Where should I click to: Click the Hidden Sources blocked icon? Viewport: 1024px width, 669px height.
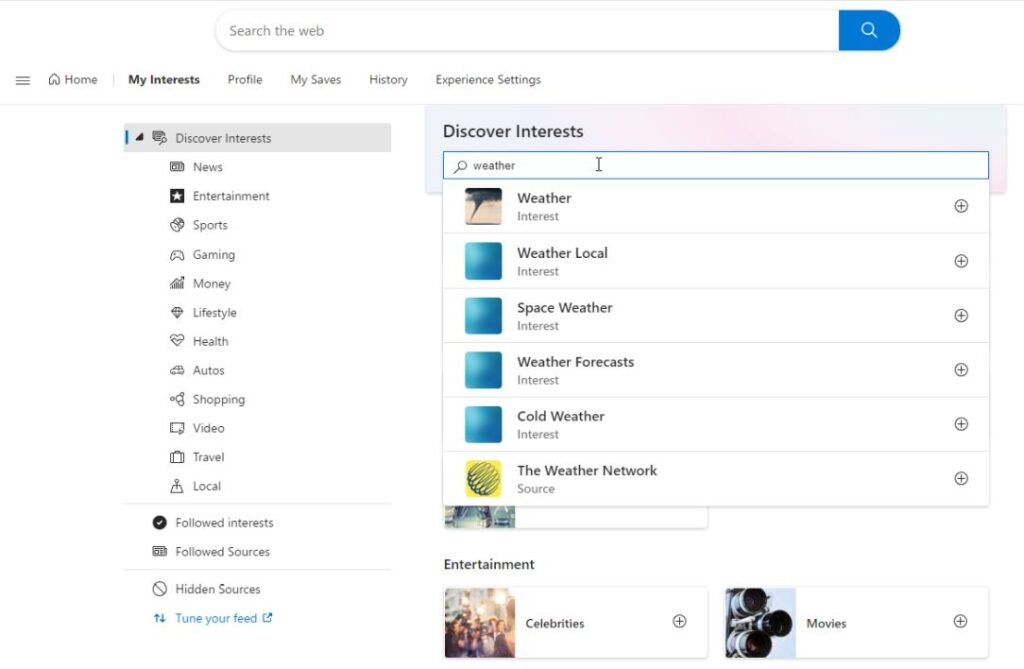(159, 589)
